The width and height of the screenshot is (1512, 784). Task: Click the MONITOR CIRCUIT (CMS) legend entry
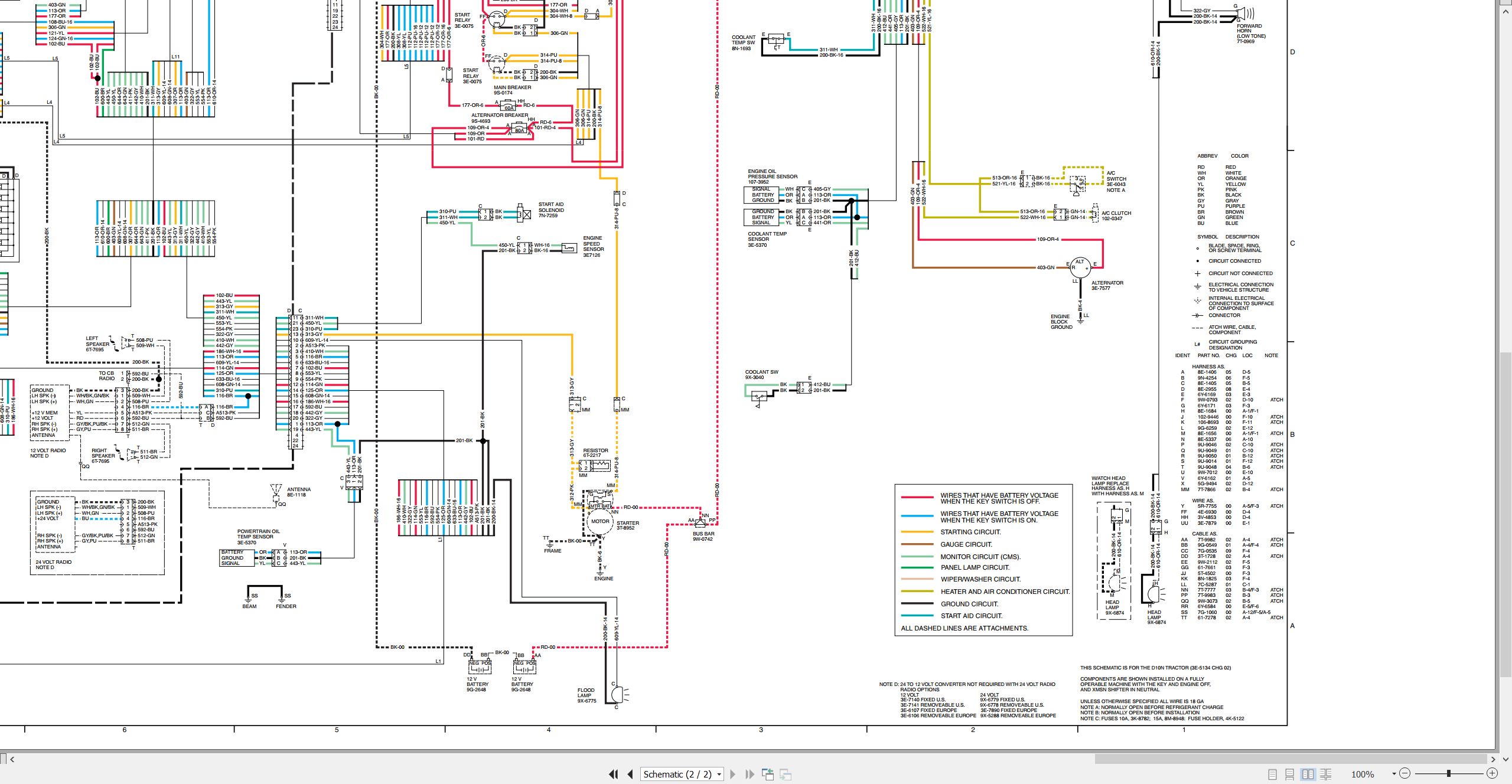pos(980,557)
